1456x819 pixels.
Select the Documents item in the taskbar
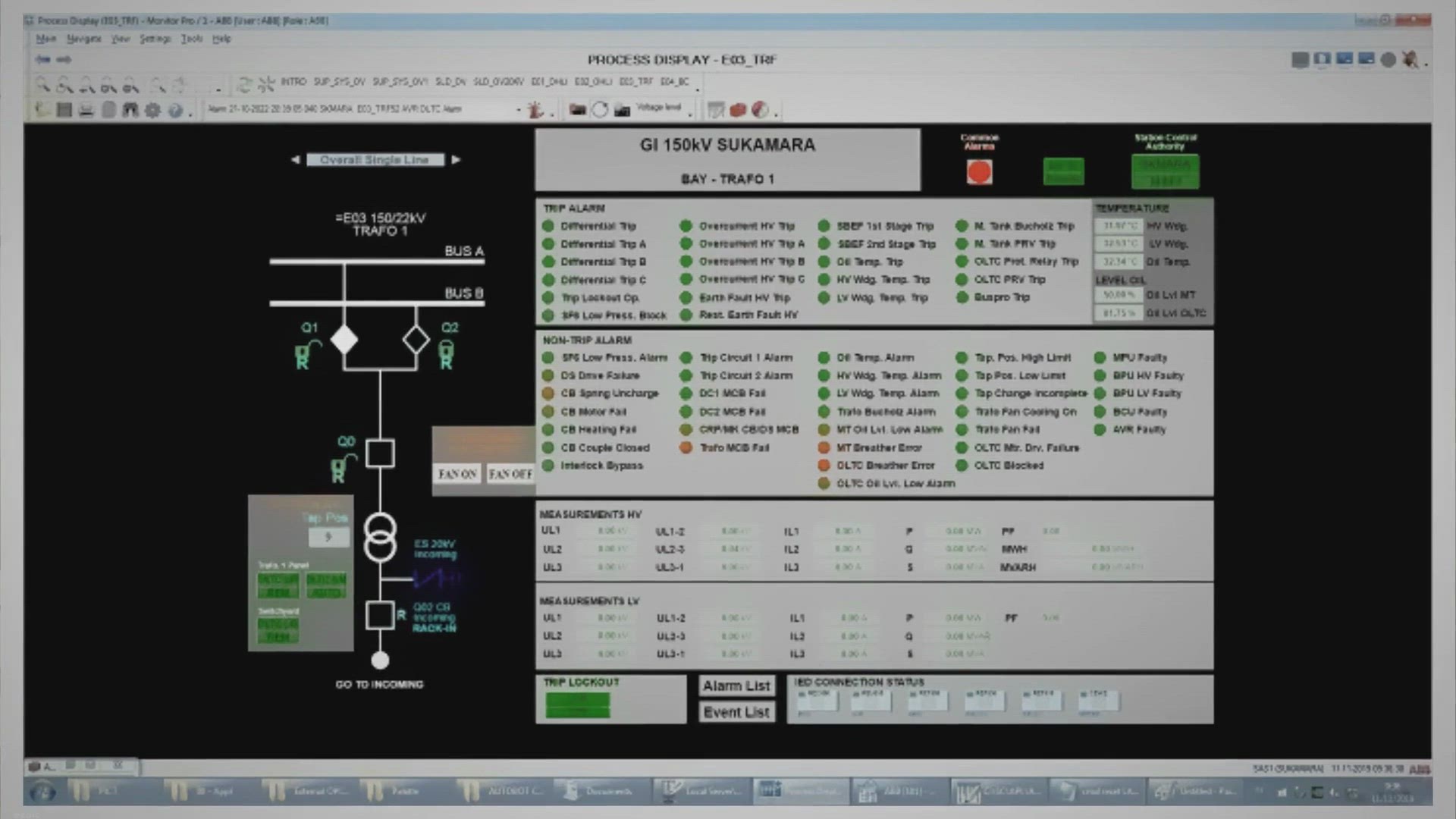click(x=603, y=791)
